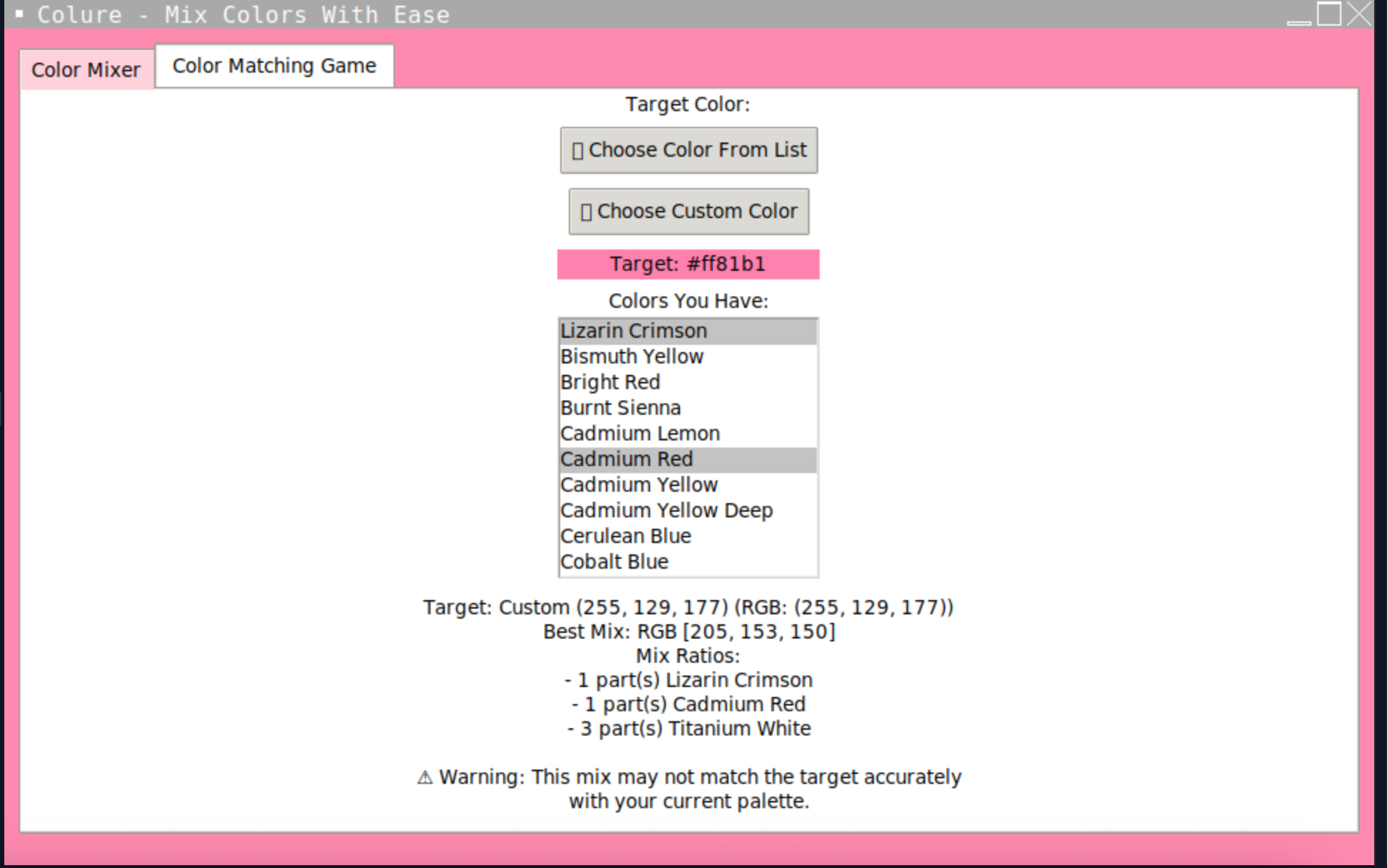
Task: Click the icon on Choose Color From List
Action: pos(577,151)
